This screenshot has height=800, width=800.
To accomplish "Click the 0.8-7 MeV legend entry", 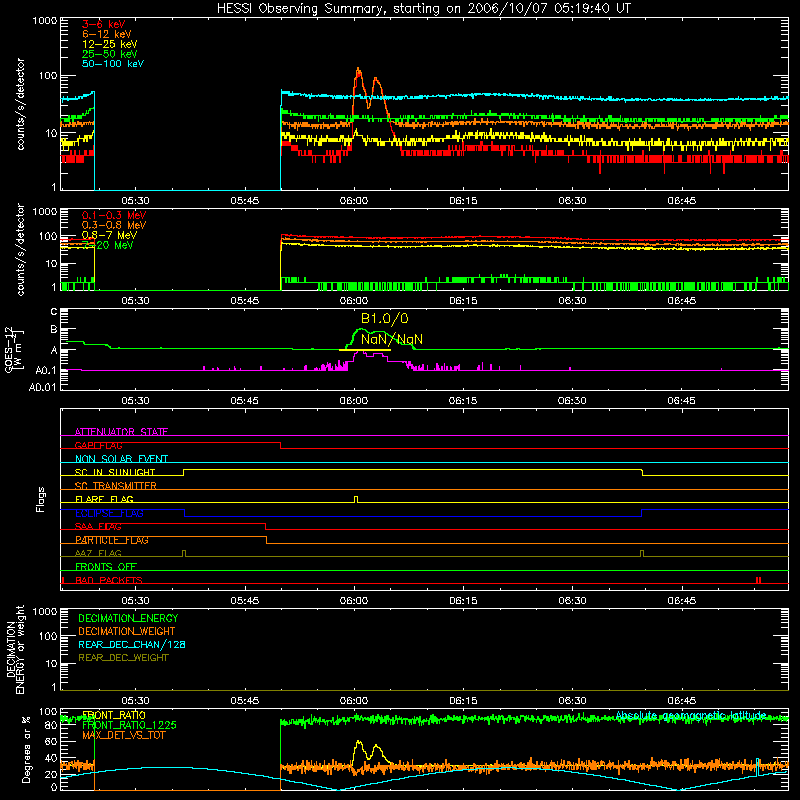I will (x=109, y=235).
